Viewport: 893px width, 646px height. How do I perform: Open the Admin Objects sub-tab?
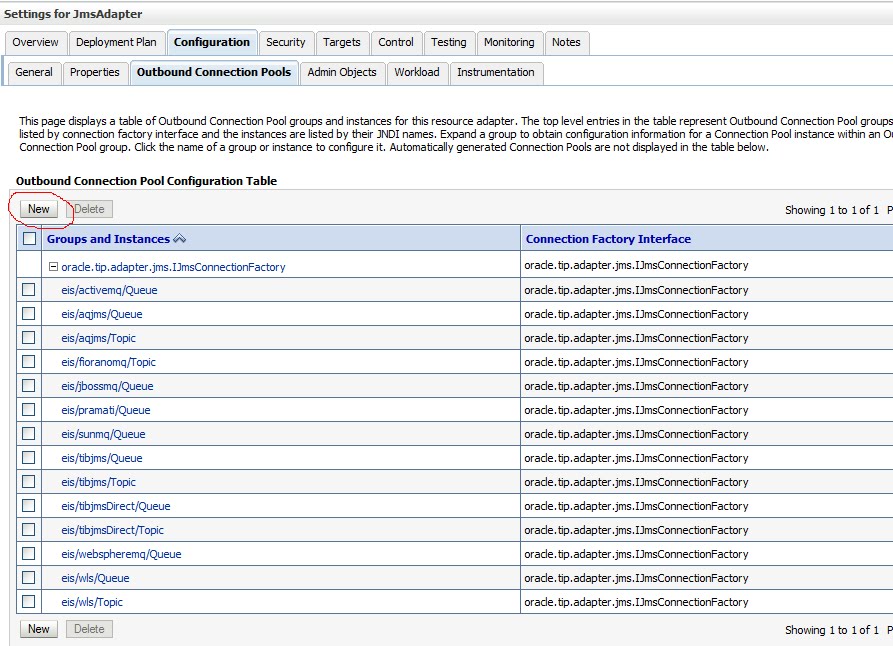(342, 72)
